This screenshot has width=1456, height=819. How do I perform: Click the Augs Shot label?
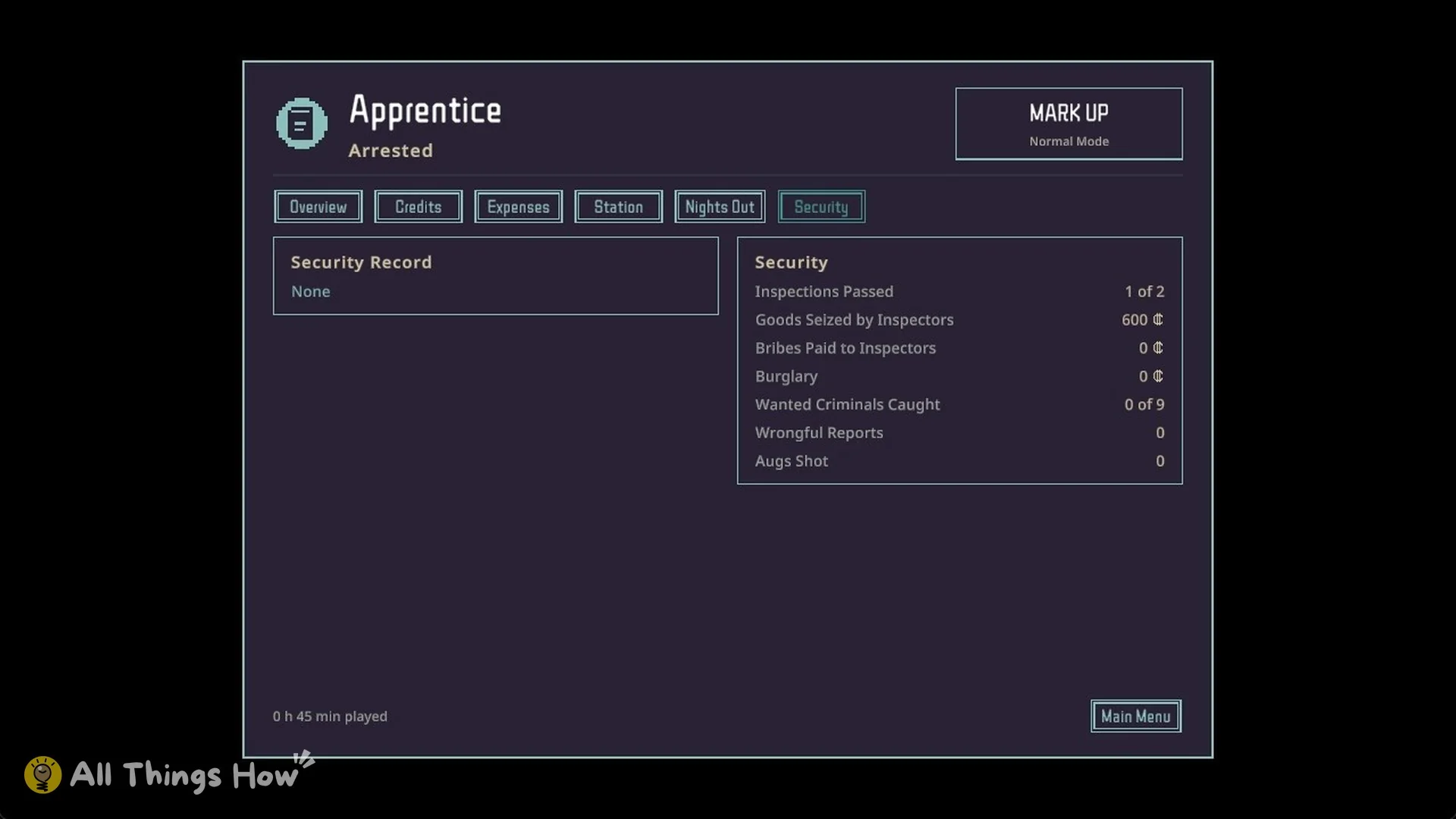792,461
